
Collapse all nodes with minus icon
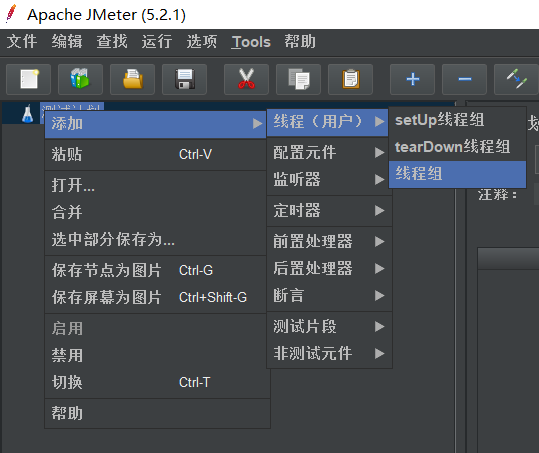coord(464,79)
